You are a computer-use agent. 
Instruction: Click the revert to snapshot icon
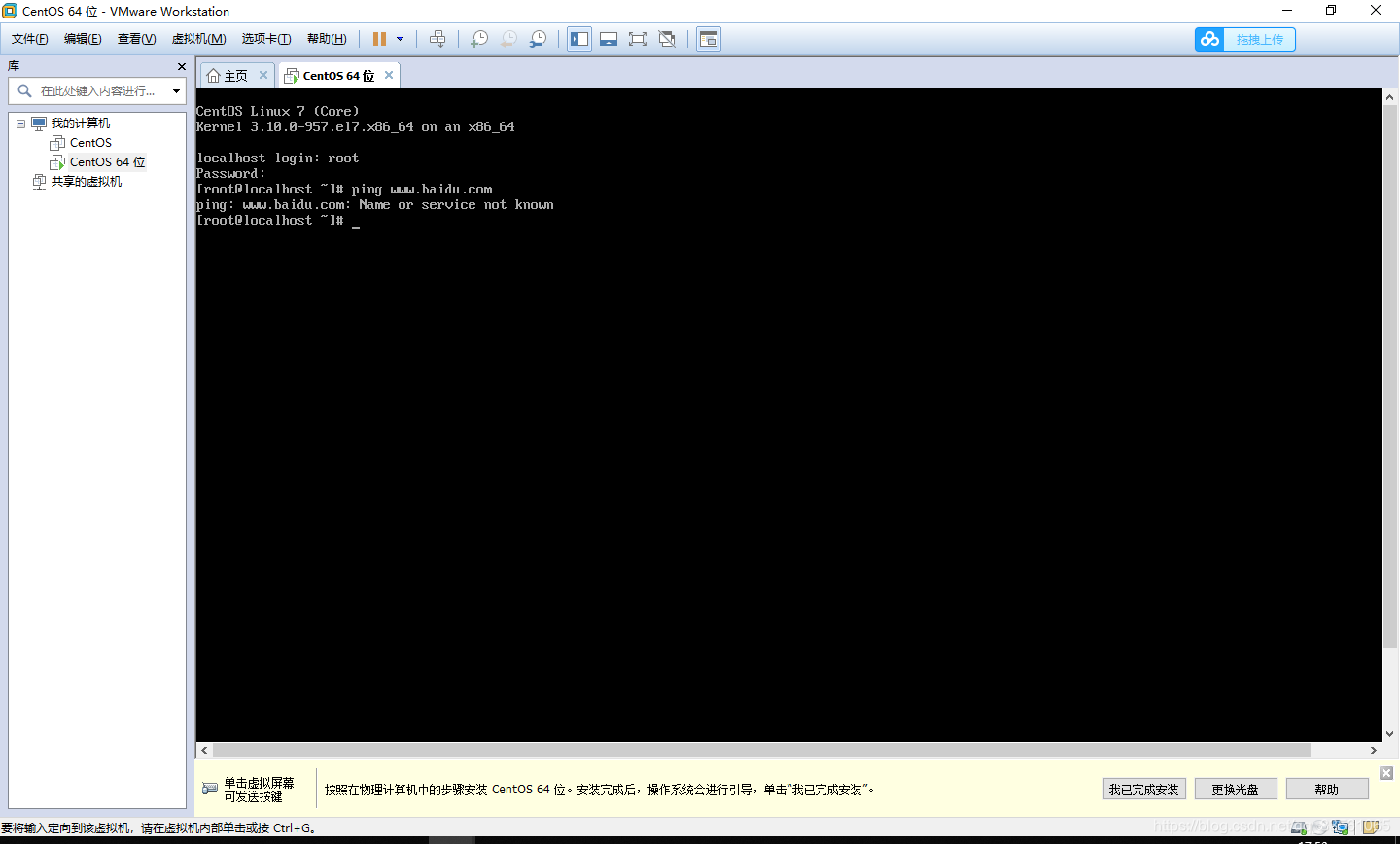tap(508, 39)
